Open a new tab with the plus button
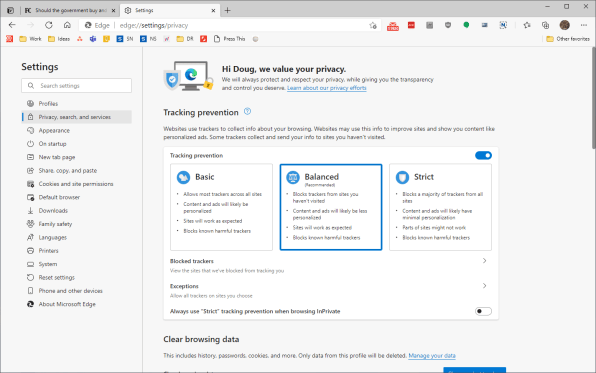The width and height of the screenshot is (596, 373). tap(227, 10)
